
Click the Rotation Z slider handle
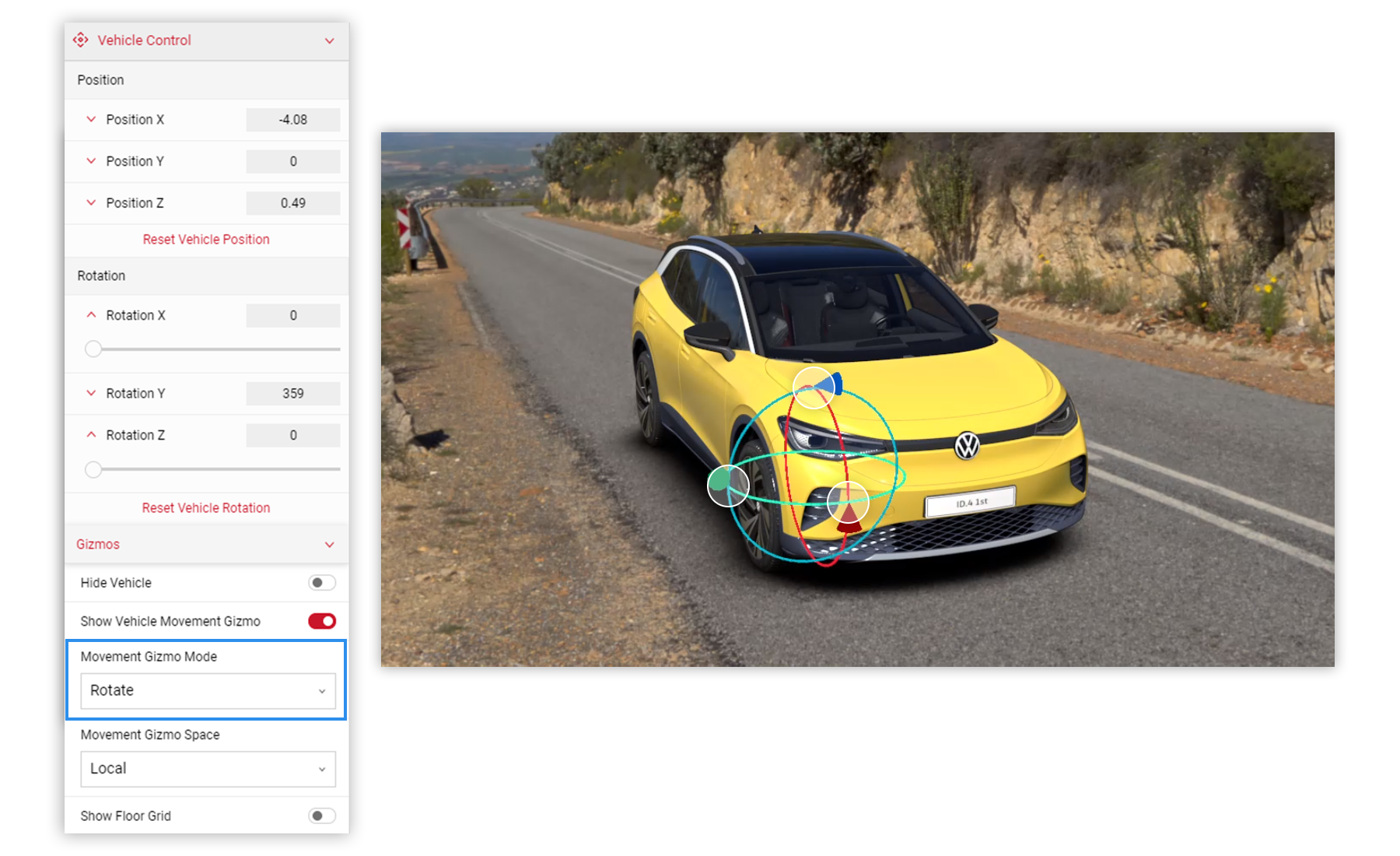click(x=93, y=469)
